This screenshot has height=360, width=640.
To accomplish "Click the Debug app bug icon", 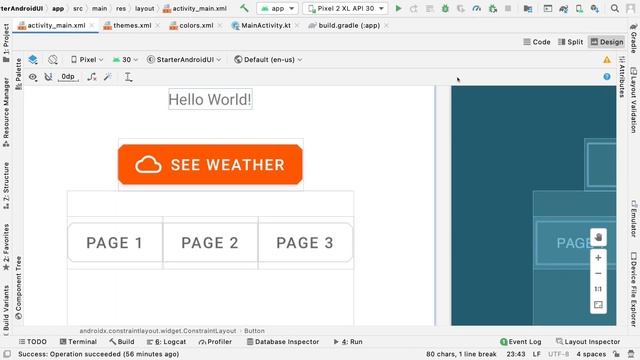I will tap(445, 8).
